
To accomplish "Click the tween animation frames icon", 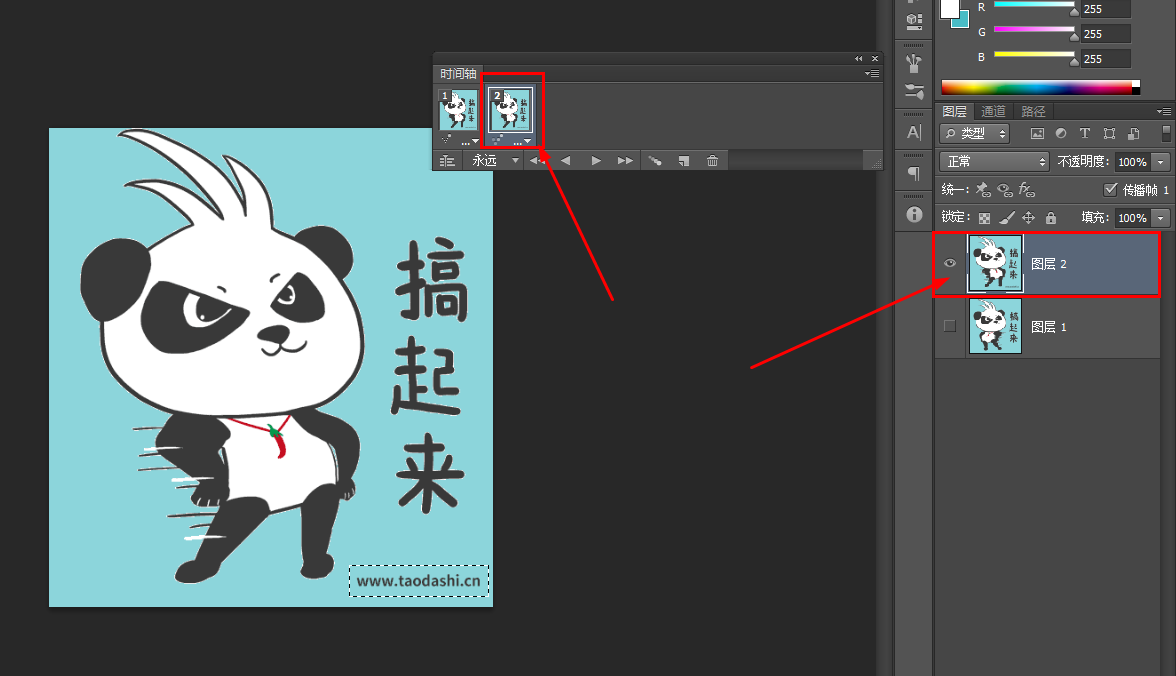I will click(655, 160).
